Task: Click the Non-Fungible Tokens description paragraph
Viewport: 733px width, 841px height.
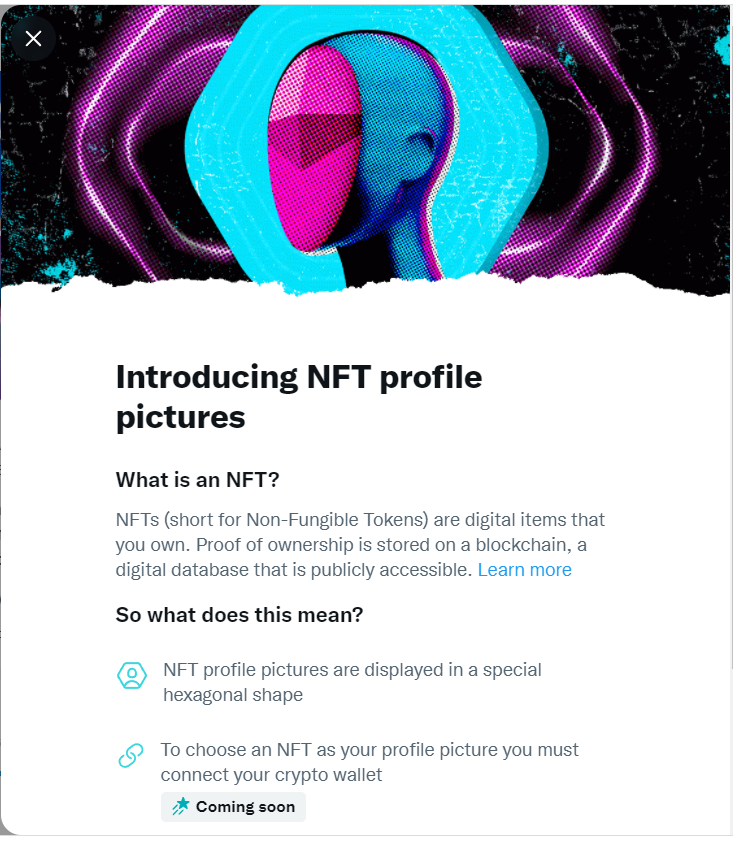Action: click(360, 544)
